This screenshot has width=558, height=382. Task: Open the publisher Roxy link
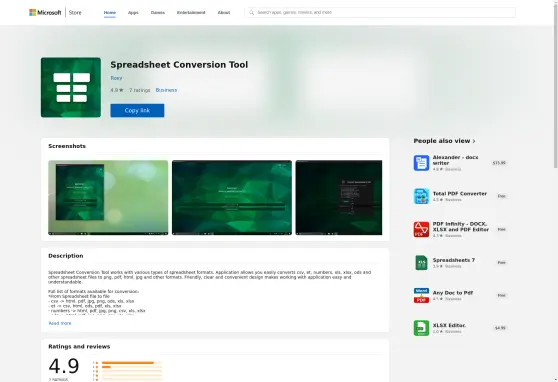116,78
